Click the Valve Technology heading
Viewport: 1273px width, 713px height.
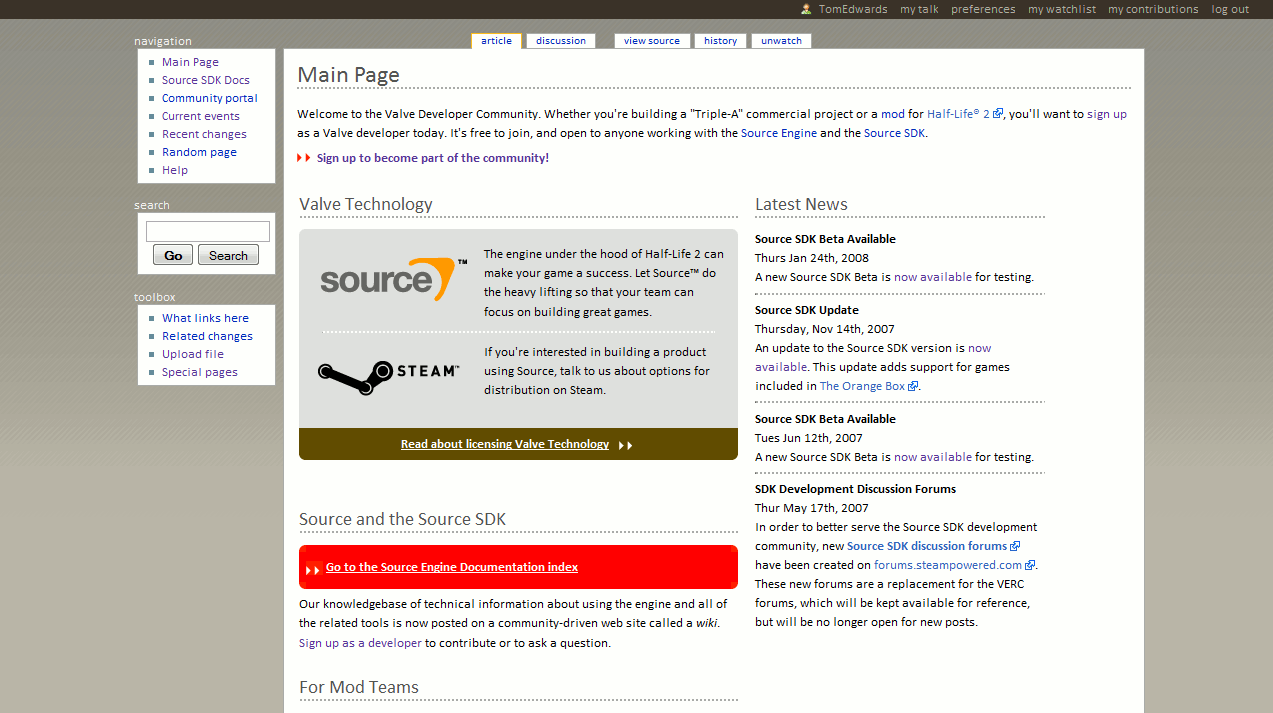click(366, 204)
